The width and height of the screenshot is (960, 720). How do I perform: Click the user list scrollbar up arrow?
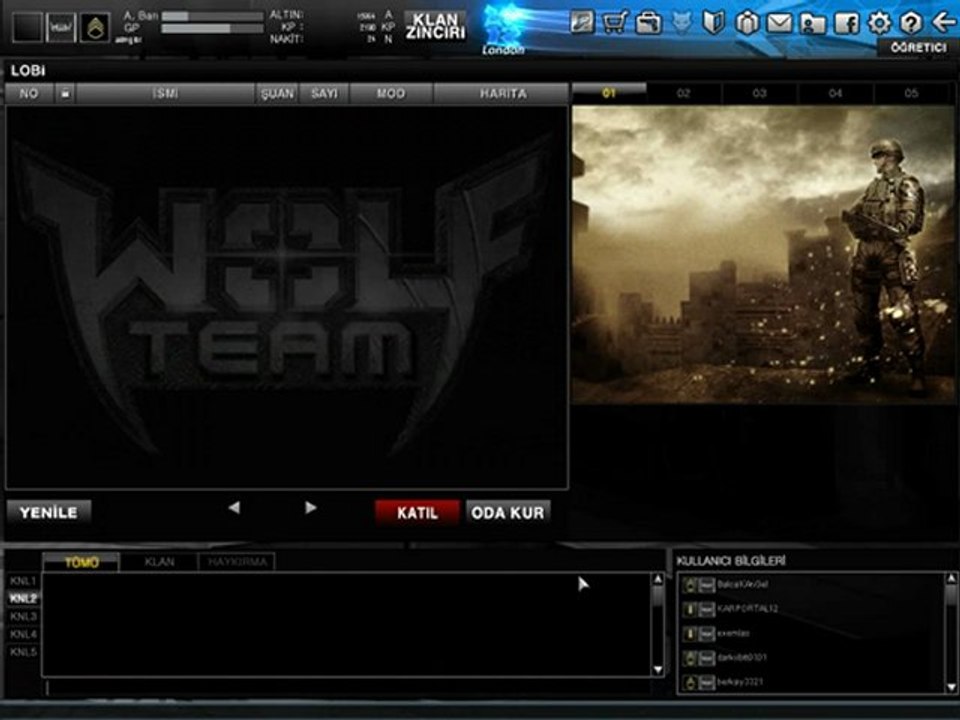click(x=951, y=579)
